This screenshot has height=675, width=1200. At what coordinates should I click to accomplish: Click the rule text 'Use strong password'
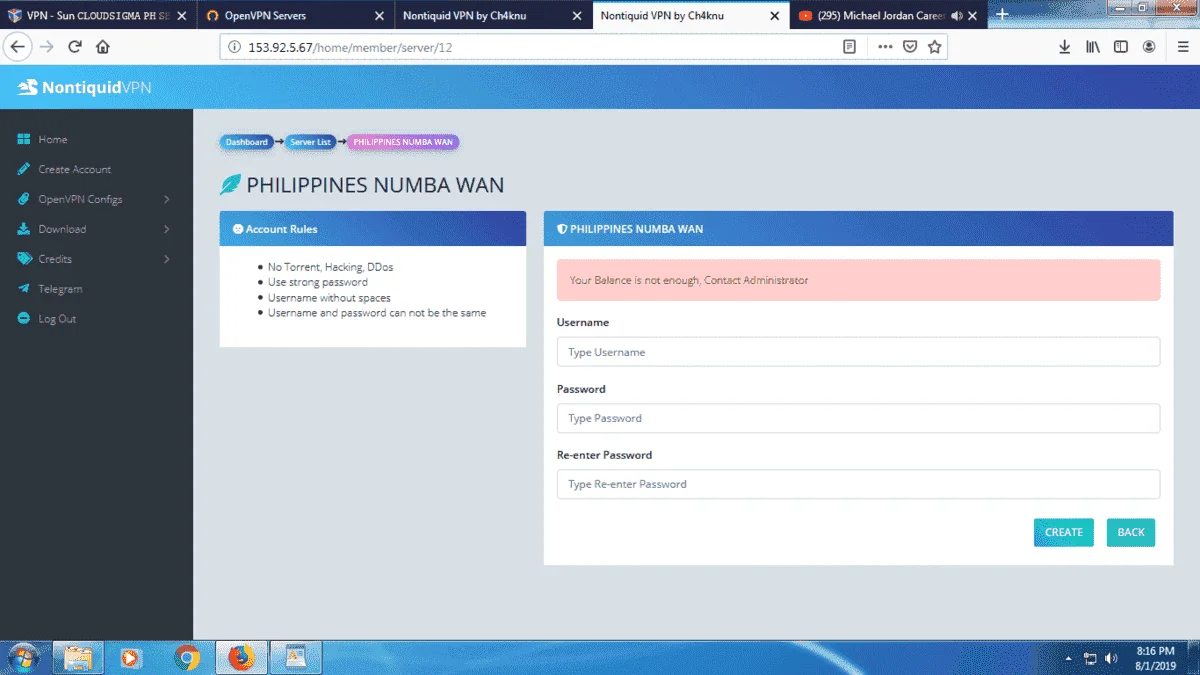(318, 283)
